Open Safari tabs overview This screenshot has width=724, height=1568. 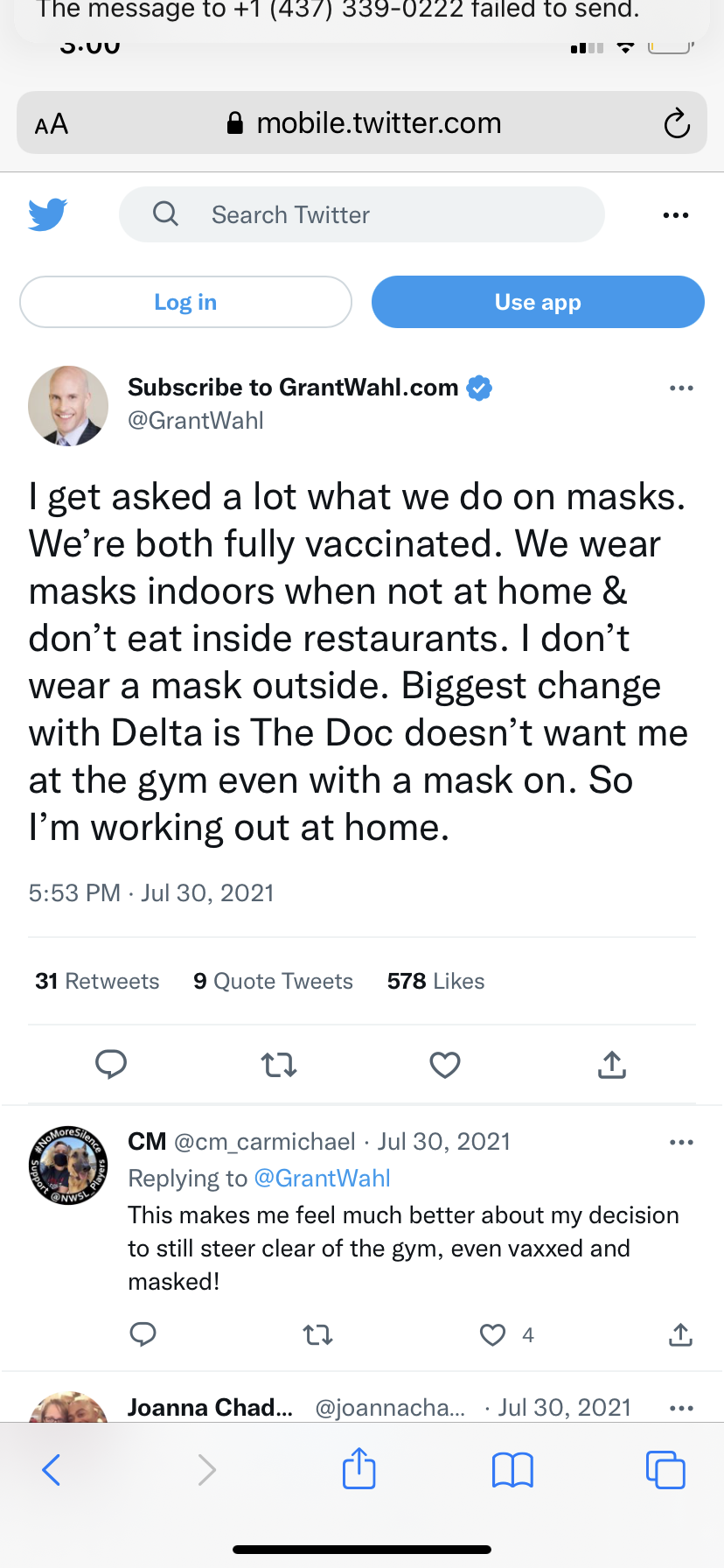(665, 1470)
